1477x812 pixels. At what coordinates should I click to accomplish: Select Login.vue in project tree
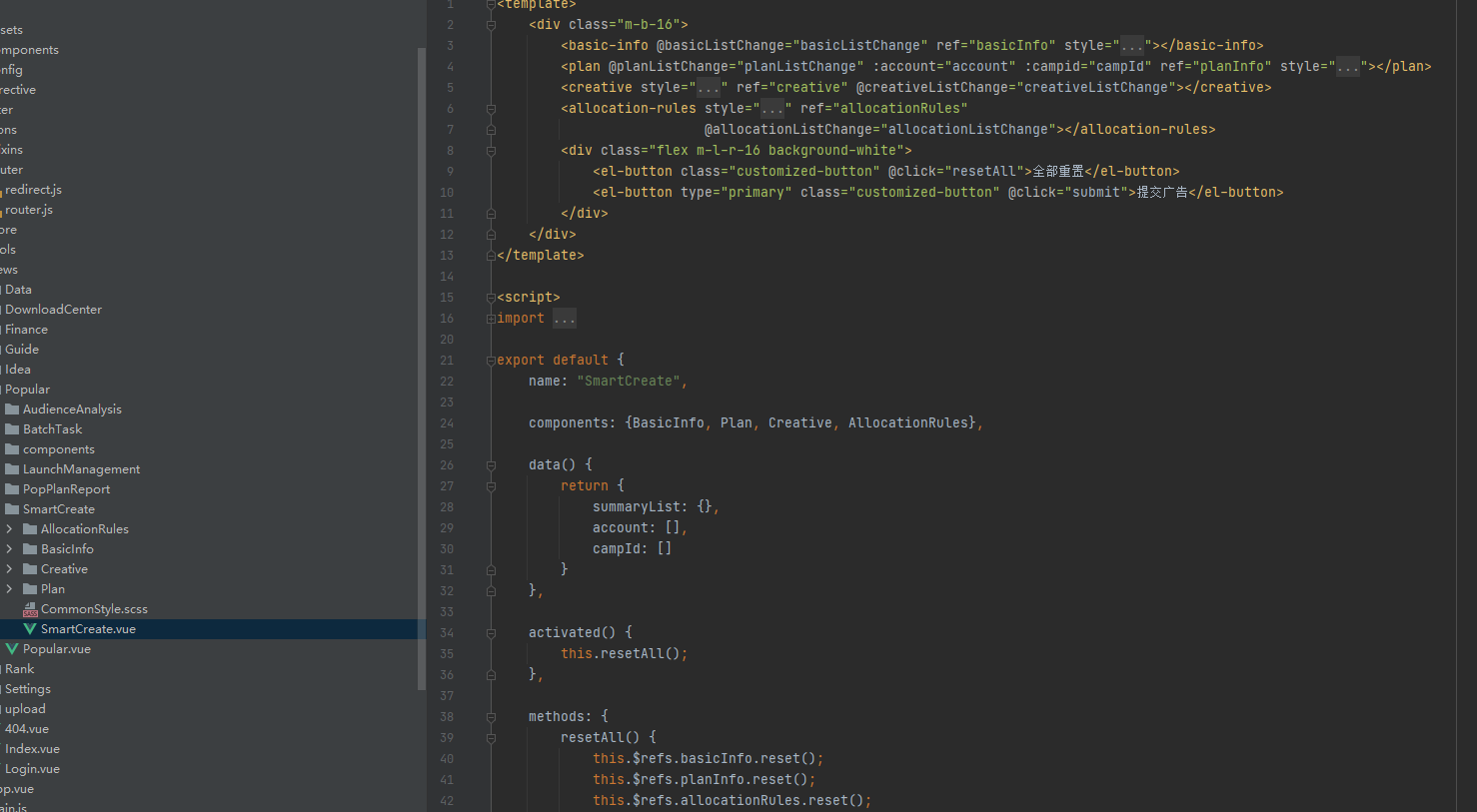pyautogui.click(x=32, y=769)
